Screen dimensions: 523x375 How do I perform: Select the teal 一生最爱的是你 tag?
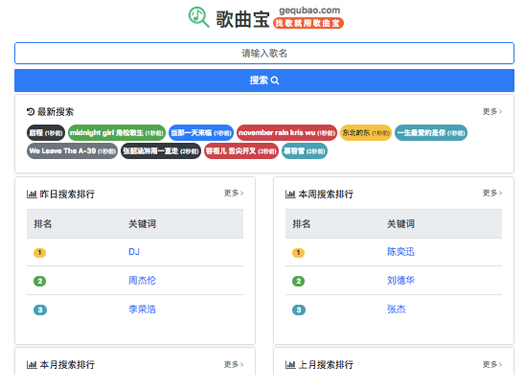[431, 133]
